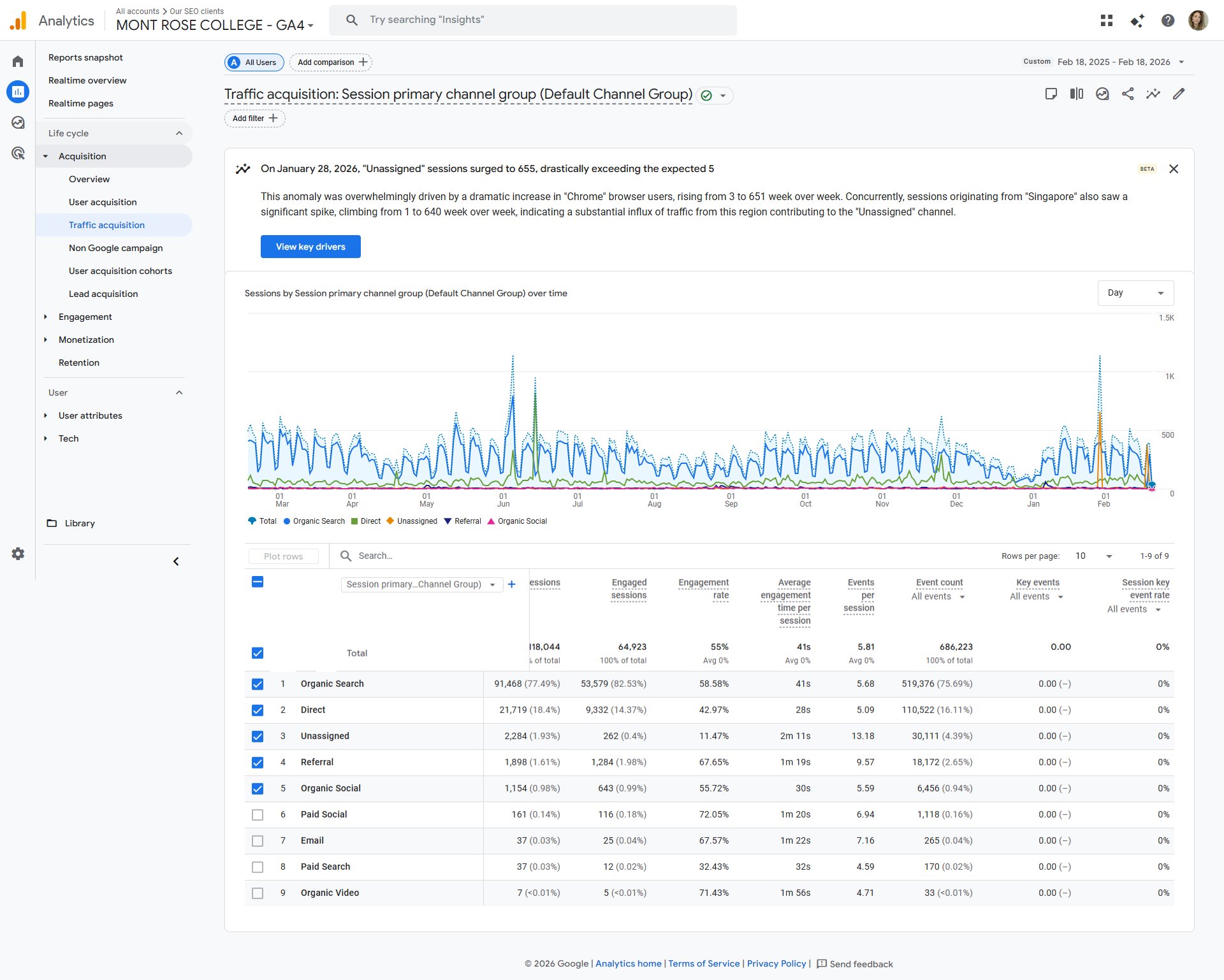Image resolution: width=1224 pixels, height=980 pixels.
Task: Uncheck the Organic Search row checkbox
Action: (x=258, y=684)
